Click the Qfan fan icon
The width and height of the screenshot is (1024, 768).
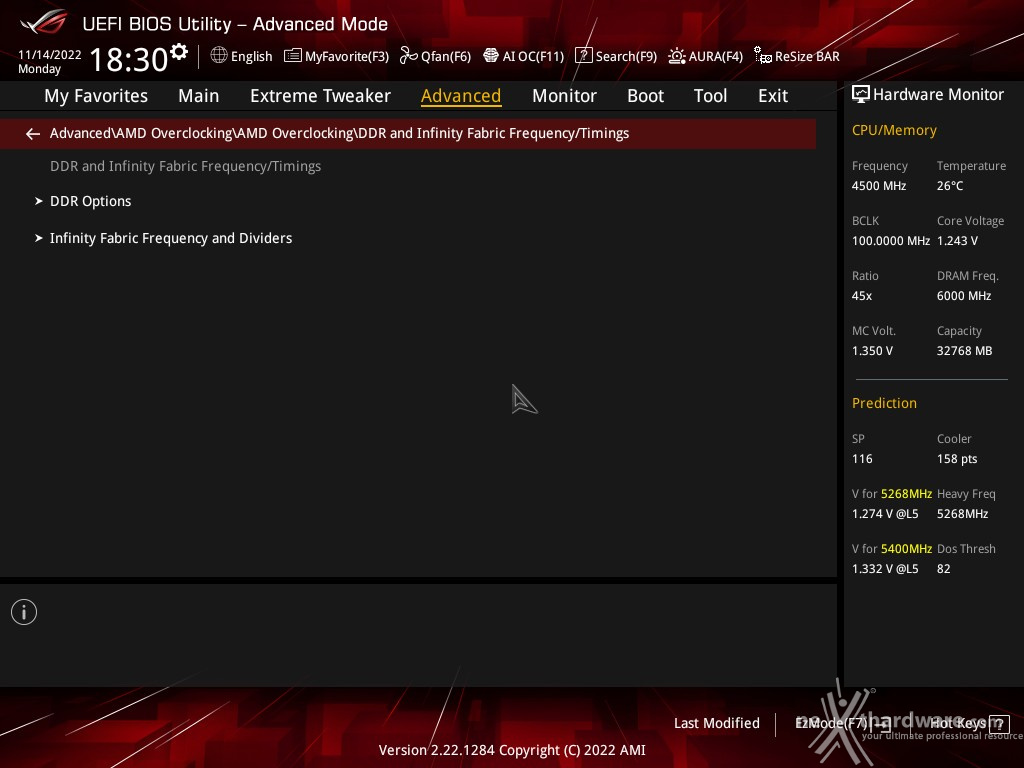pyautogui.click(x=409, y=56)
